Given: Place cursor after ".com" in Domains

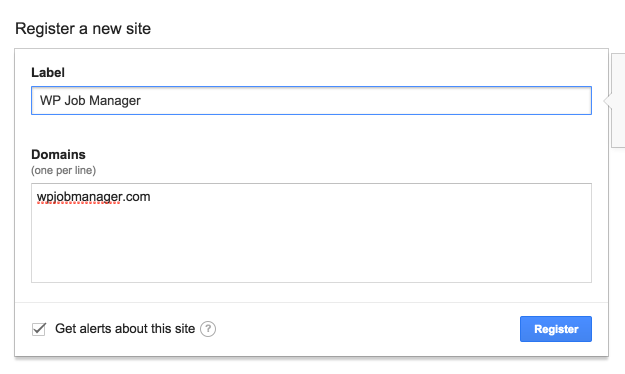Looking at the screenshot, I should (x=151, y=197).
